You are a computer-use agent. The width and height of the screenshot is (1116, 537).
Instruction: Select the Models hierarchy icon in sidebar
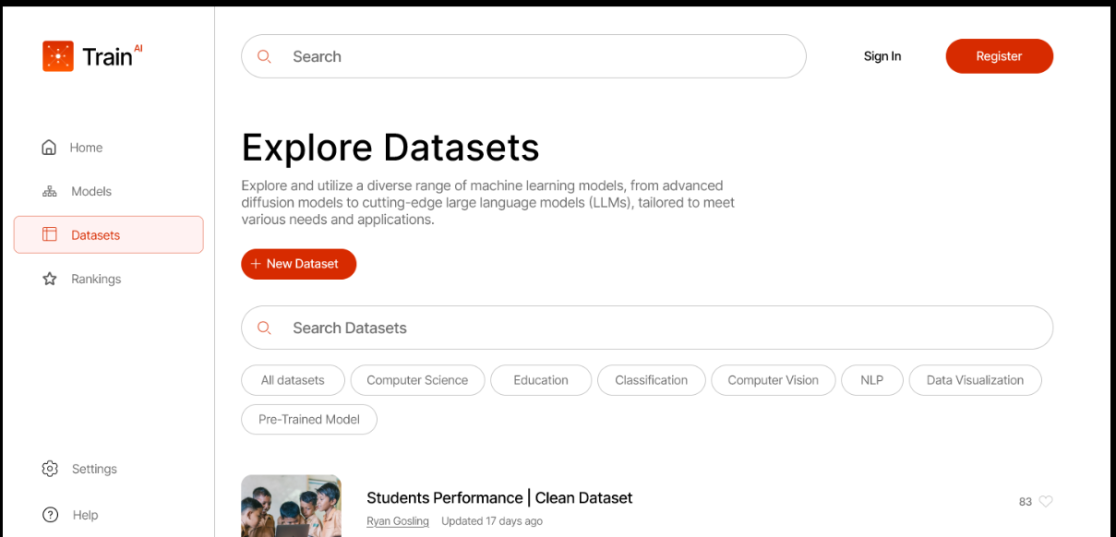(49, 192)
